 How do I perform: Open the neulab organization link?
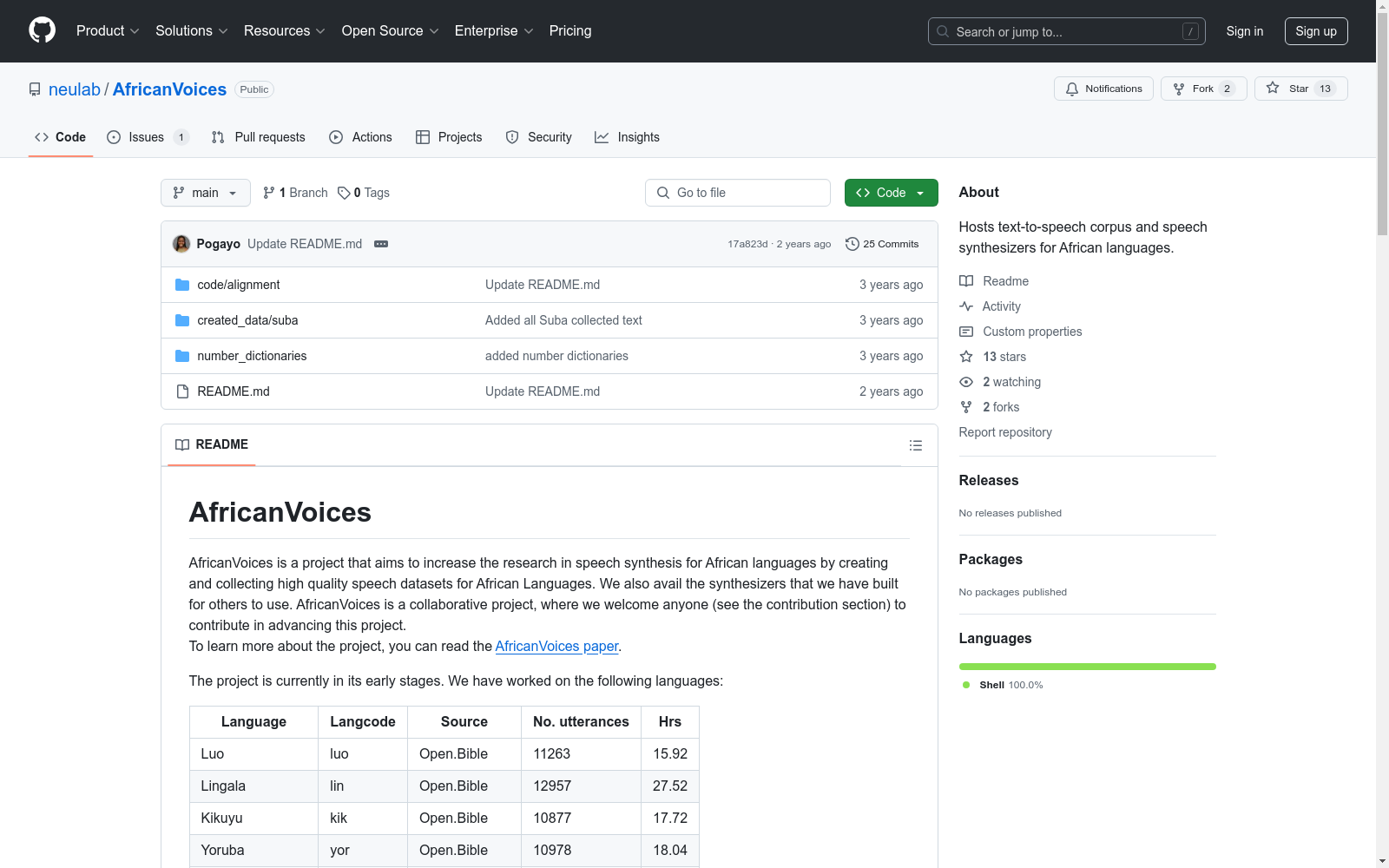(x=75, y=89)
